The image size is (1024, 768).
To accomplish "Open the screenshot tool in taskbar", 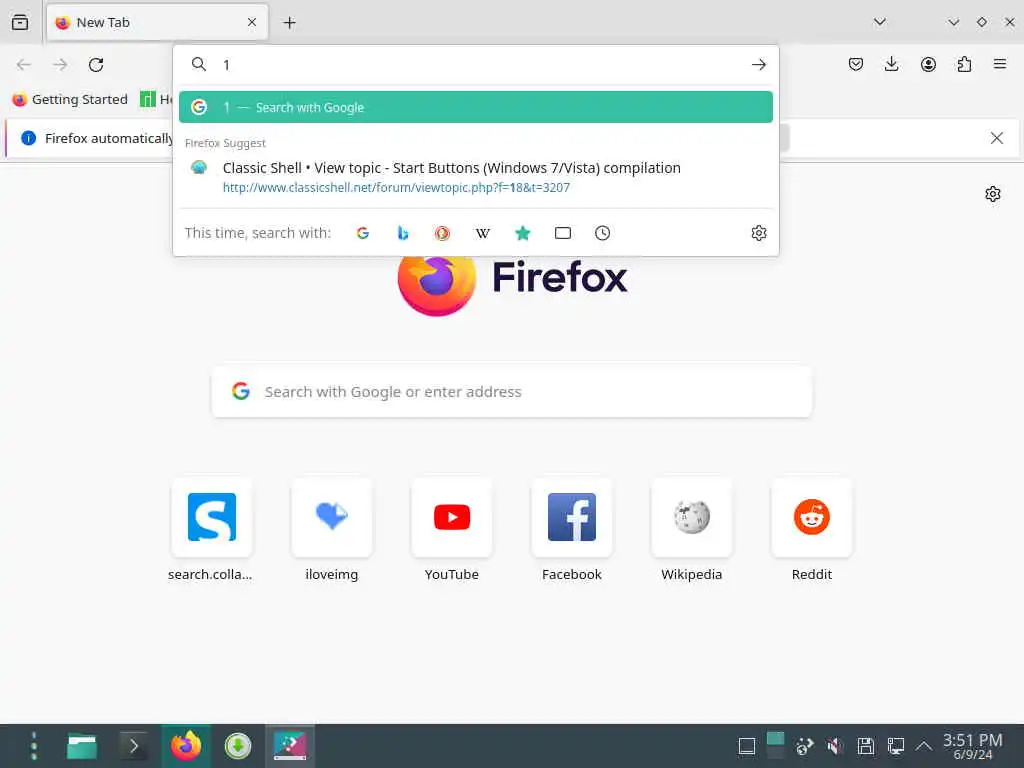I will [290, 746].
